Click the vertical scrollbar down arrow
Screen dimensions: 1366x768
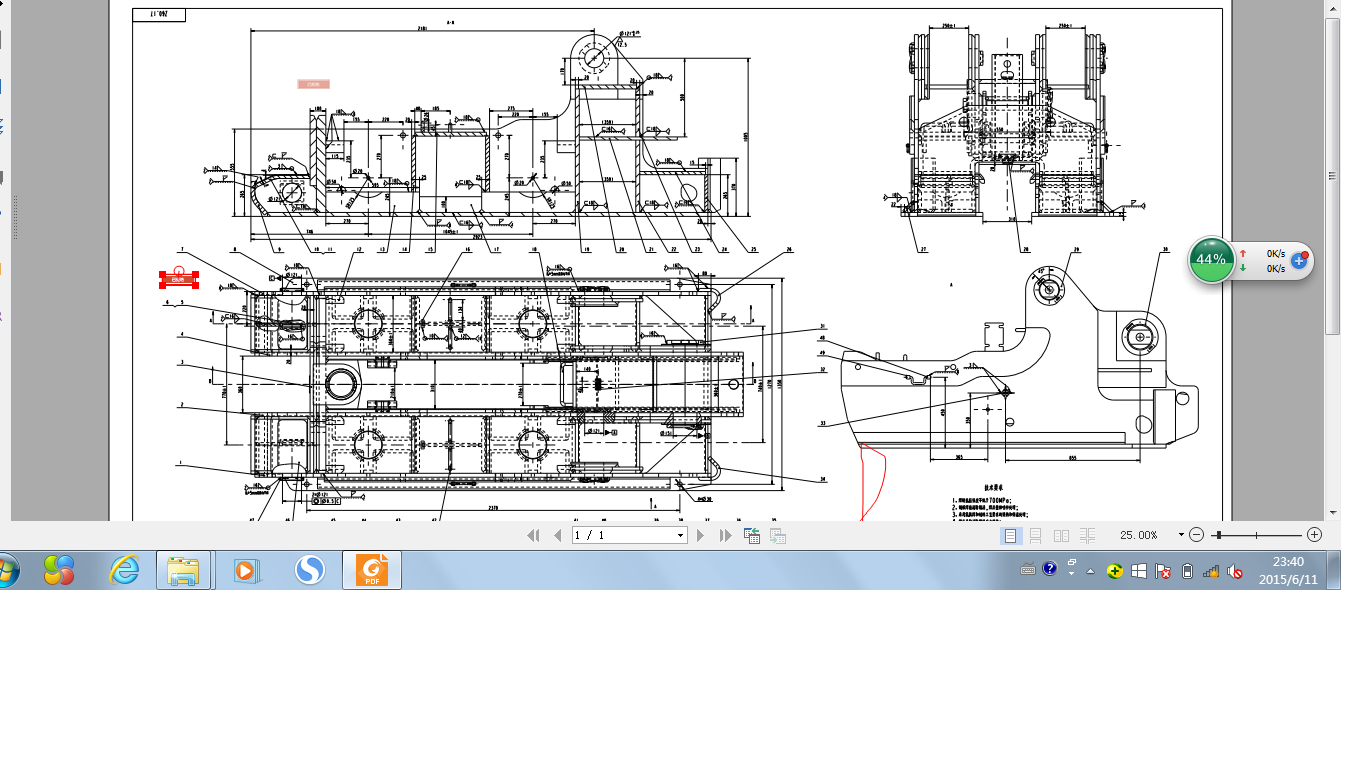coord(1332,511)
